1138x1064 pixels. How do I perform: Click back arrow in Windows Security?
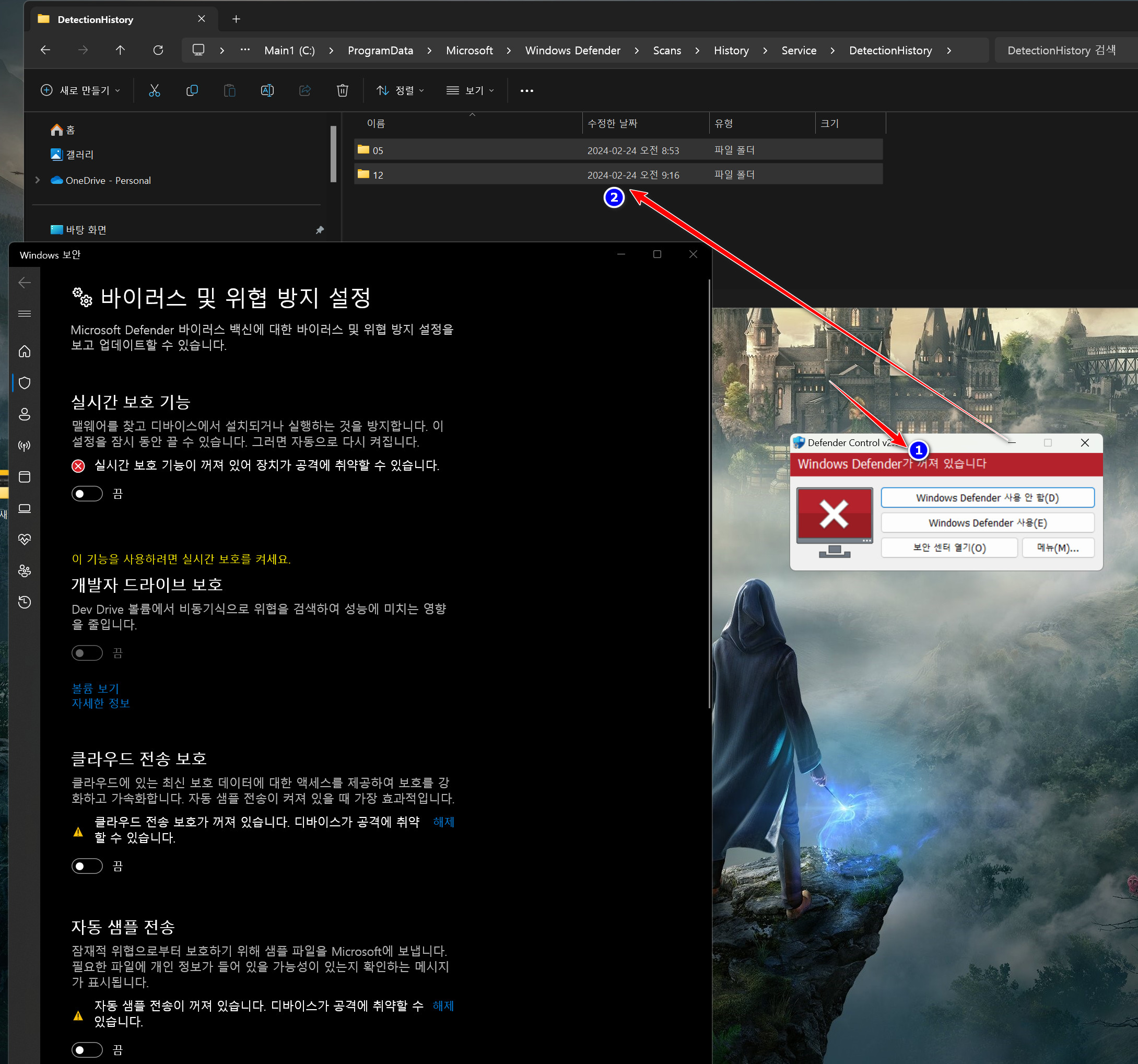(x=25, y=282)
